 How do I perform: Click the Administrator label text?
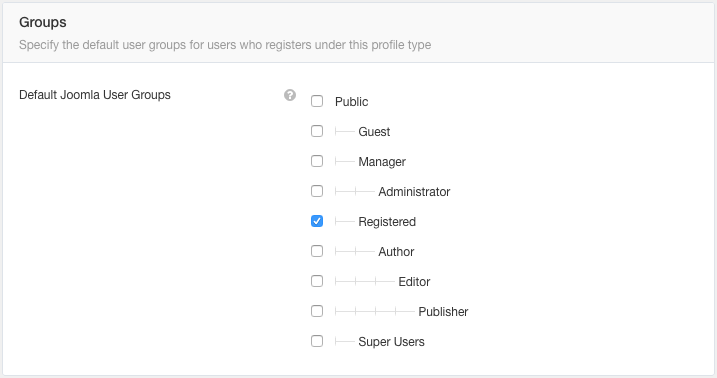pyautogui.click(x=414, y=192)
